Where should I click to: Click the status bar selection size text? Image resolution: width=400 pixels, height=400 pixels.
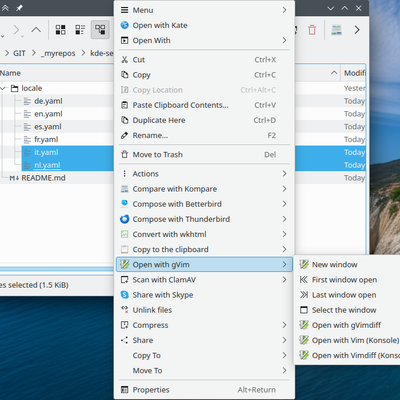[34, 285]
